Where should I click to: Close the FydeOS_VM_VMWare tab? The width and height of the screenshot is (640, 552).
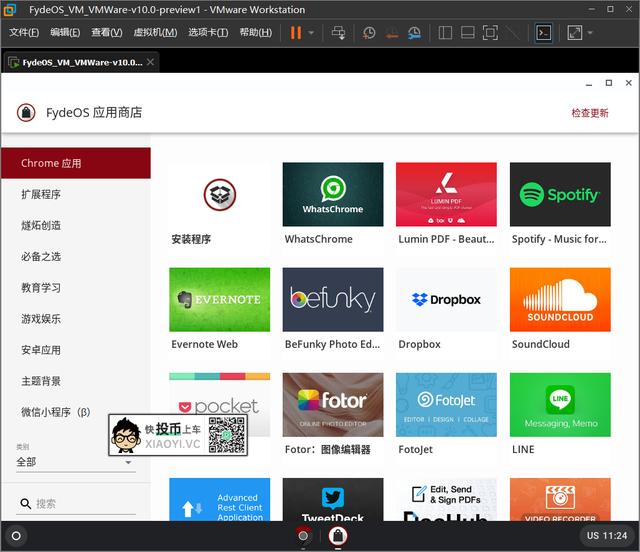point(151,62)
